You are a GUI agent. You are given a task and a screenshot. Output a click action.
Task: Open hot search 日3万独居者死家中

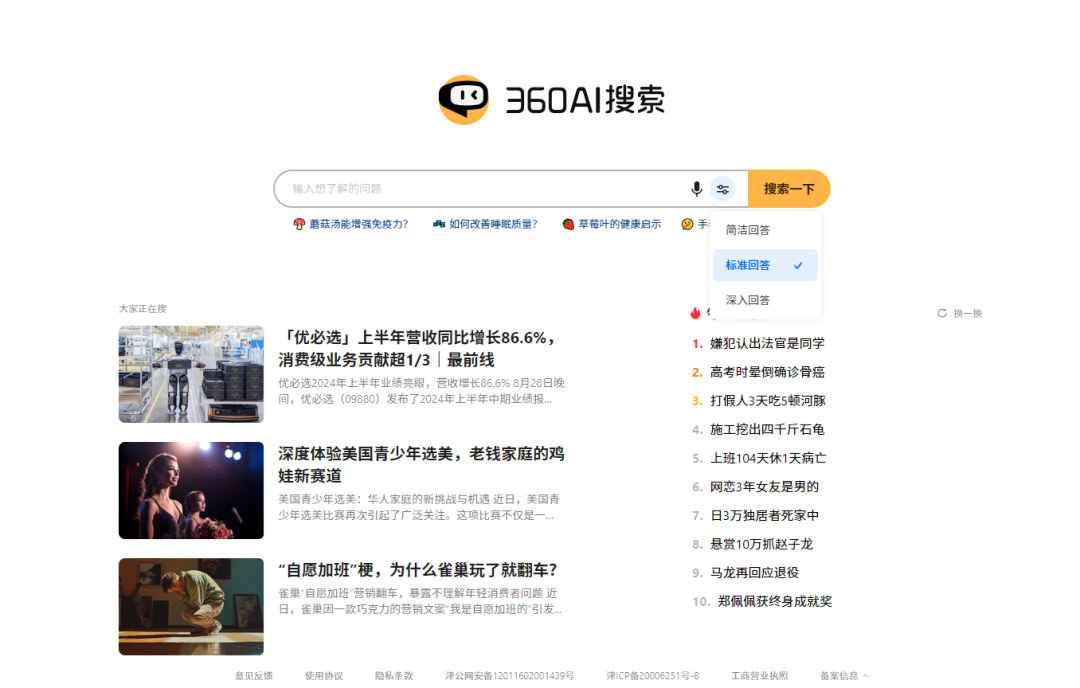click(765, 516)
